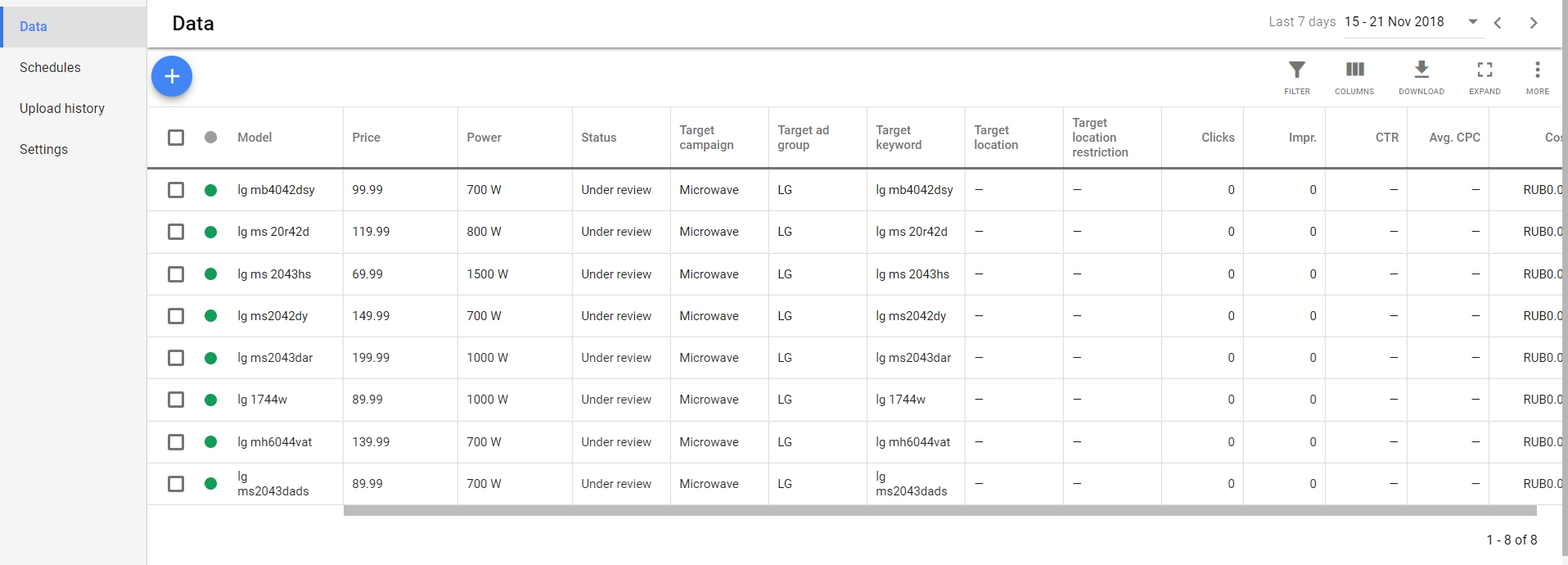Screen dimensions: 1568x565
Task: Select the lg mb4042dsy row checkbox
Action: (x=176, y=190)
